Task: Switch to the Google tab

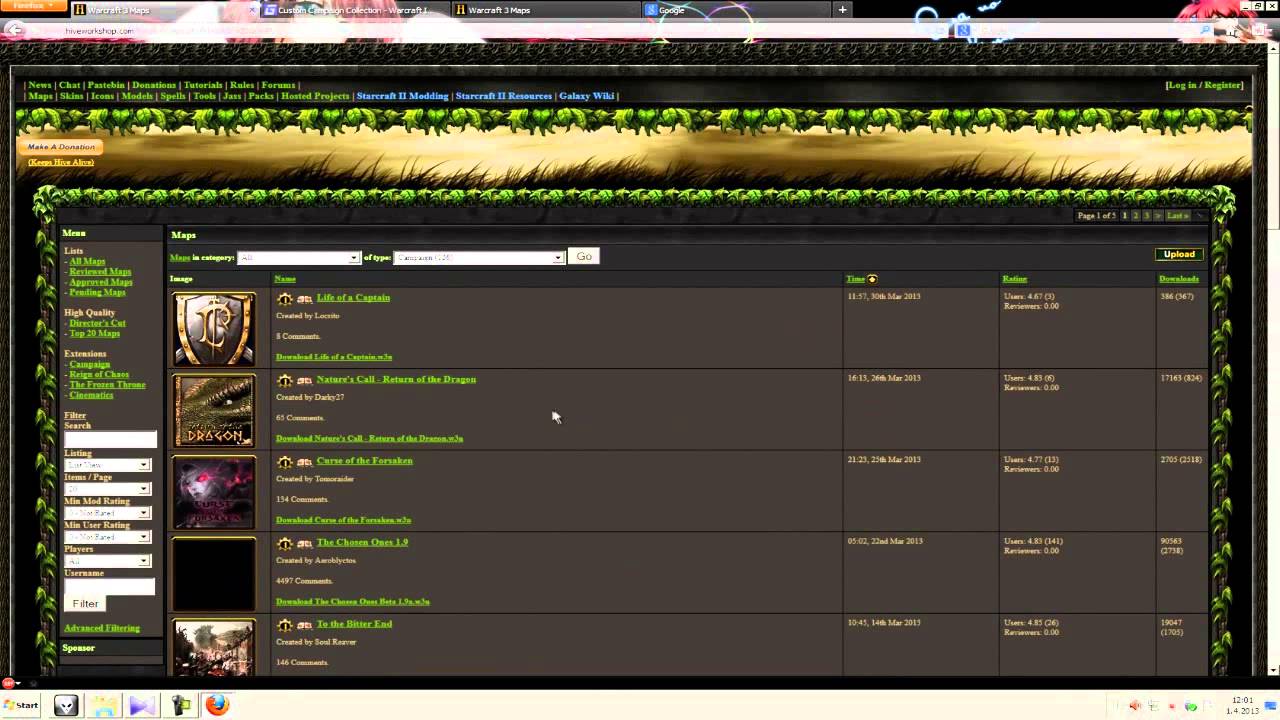Action: tap(735, 10)
